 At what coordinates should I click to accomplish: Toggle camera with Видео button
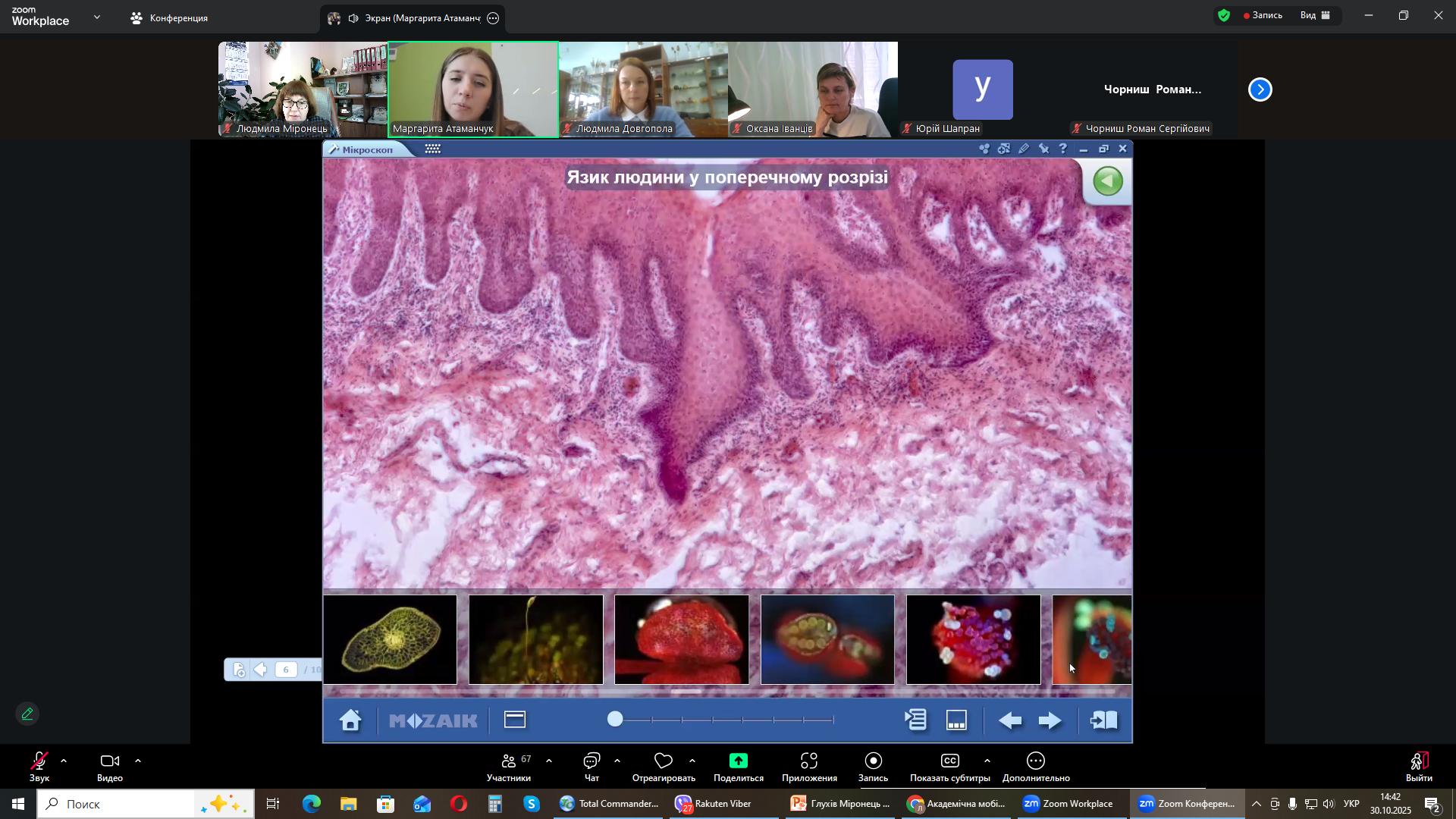tap(109, 767)
